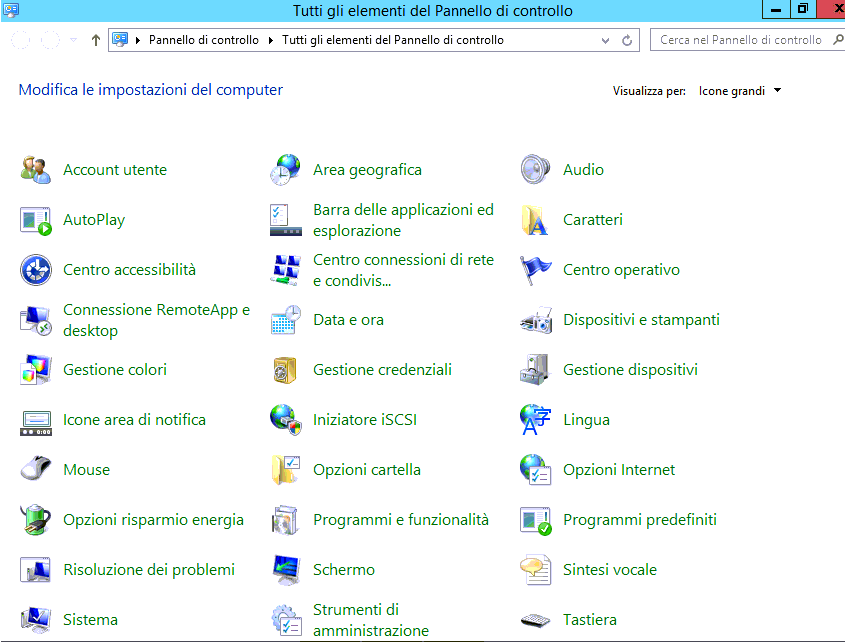Click the refresh button in address bar
Image resolution: width=845 pixels, height=642 pixels.
pyautogui.click(x=627, y=40)
